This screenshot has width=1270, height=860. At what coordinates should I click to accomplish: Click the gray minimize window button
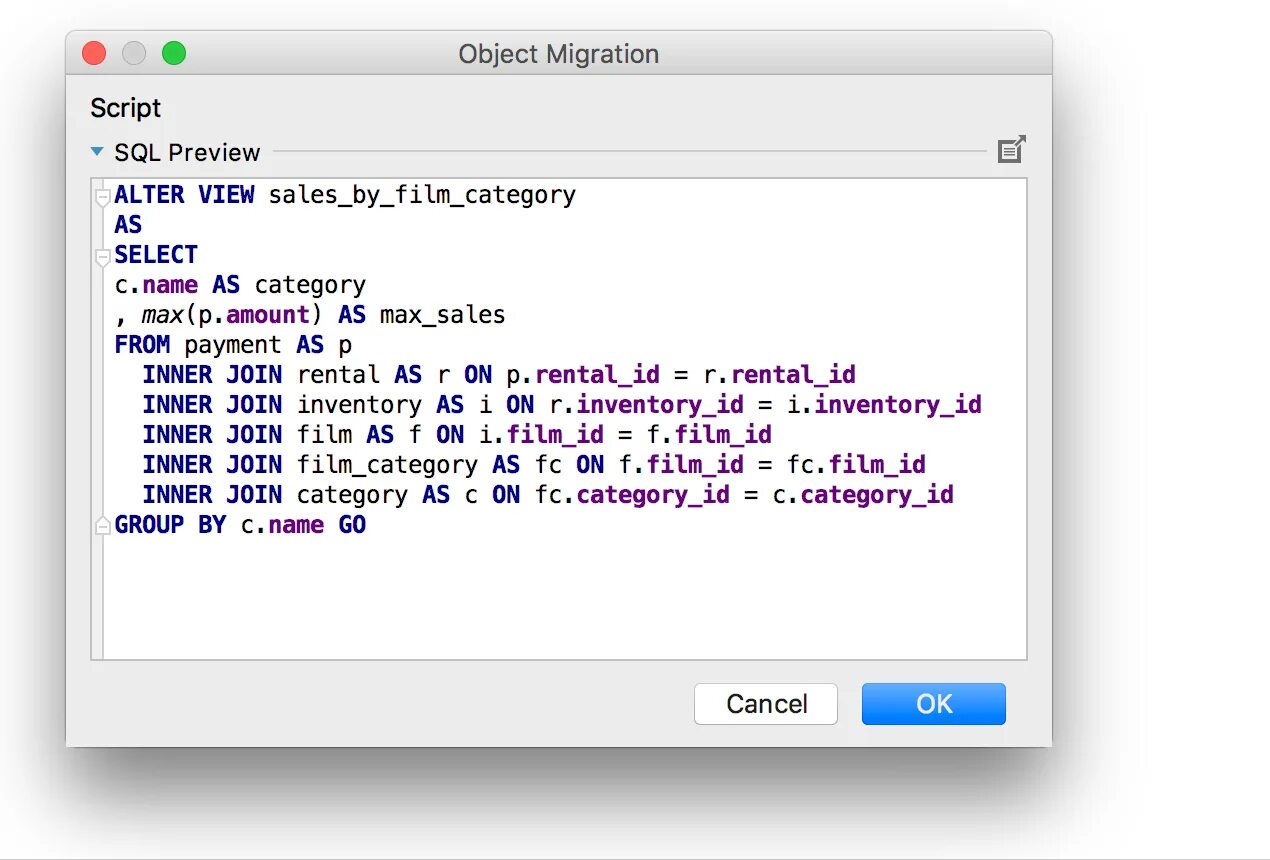pyautogui.click(x=134, y=53)
